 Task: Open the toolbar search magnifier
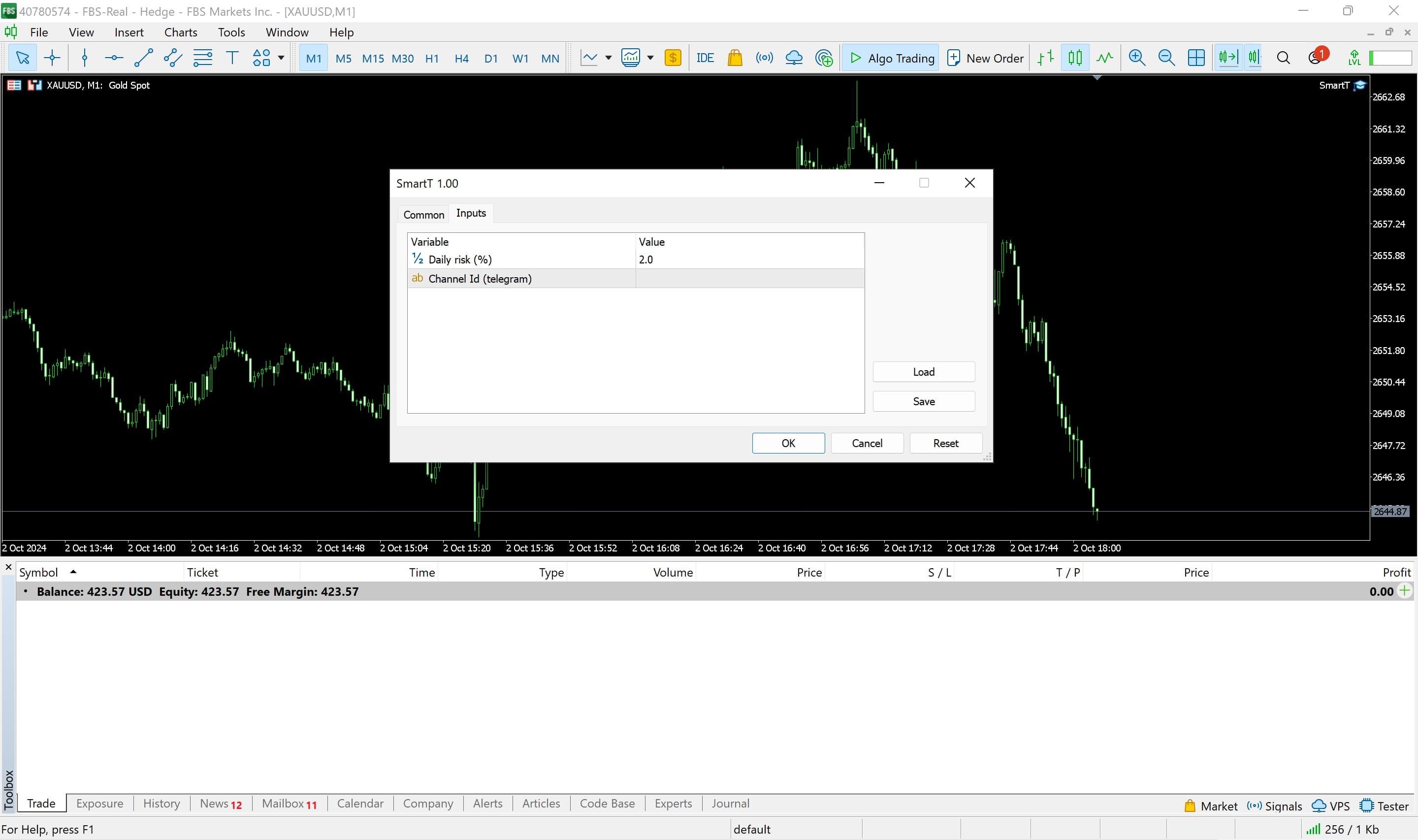(x=1283, y=58)
